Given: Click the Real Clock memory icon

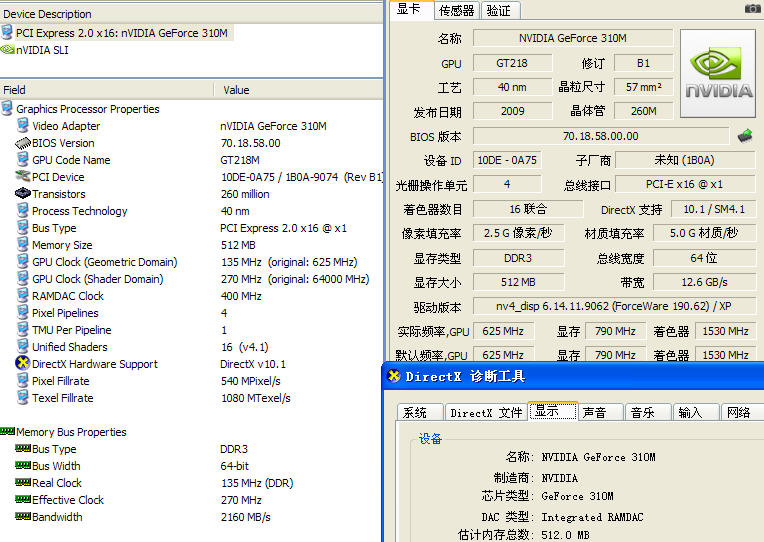Looking at the screenshot, I should pos(23,482).
